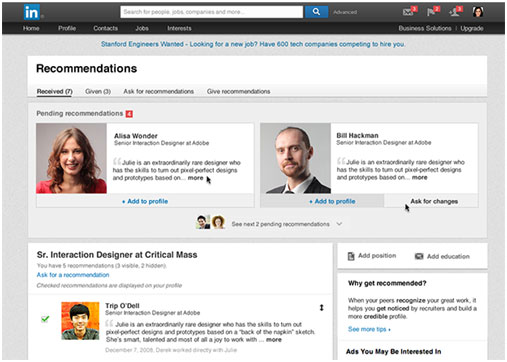
Task: Click Ask for a recommendation link
Action: pyautogui.click(x=73, y=275)
